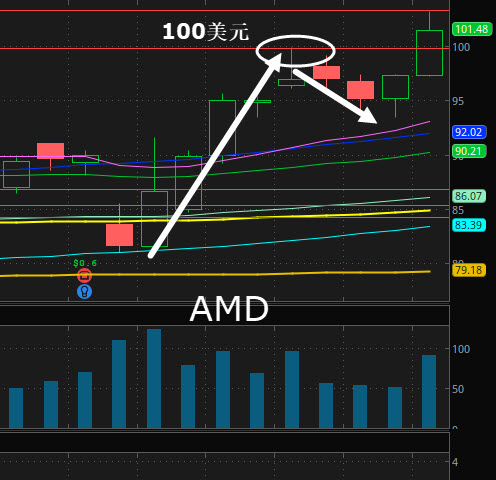Click the tallest volume bar

tap(154, 378)
